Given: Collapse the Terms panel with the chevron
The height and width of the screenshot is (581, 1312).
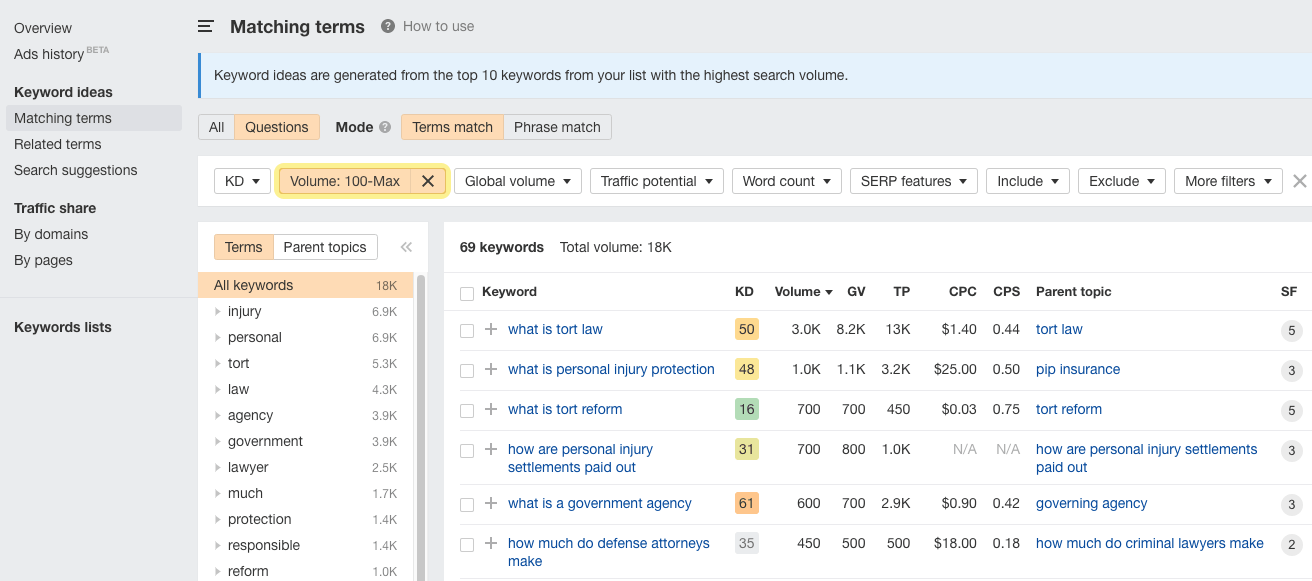Looking at the screenshot, I should pyautogui.click(x=406, y=247).
